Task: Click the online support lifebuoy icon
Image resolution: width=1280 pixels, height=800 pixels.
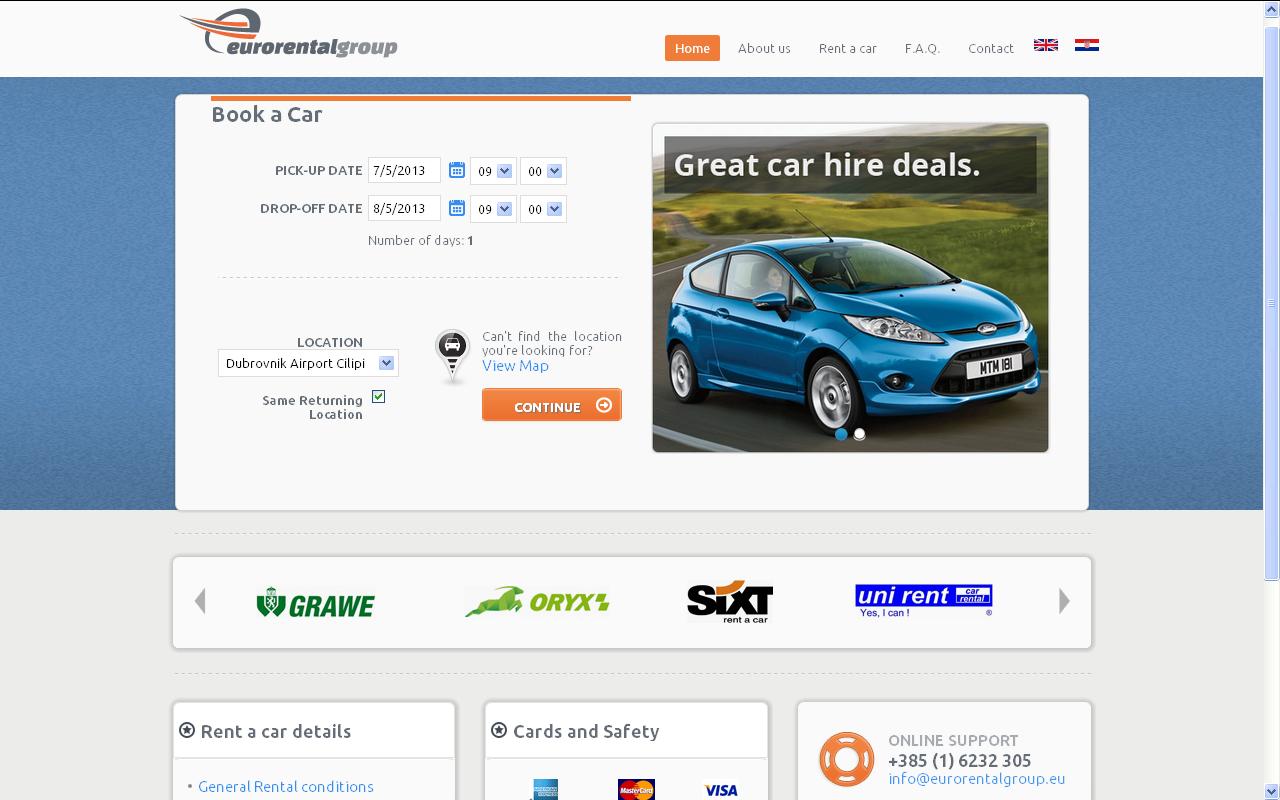Action: tap(846, 760)
